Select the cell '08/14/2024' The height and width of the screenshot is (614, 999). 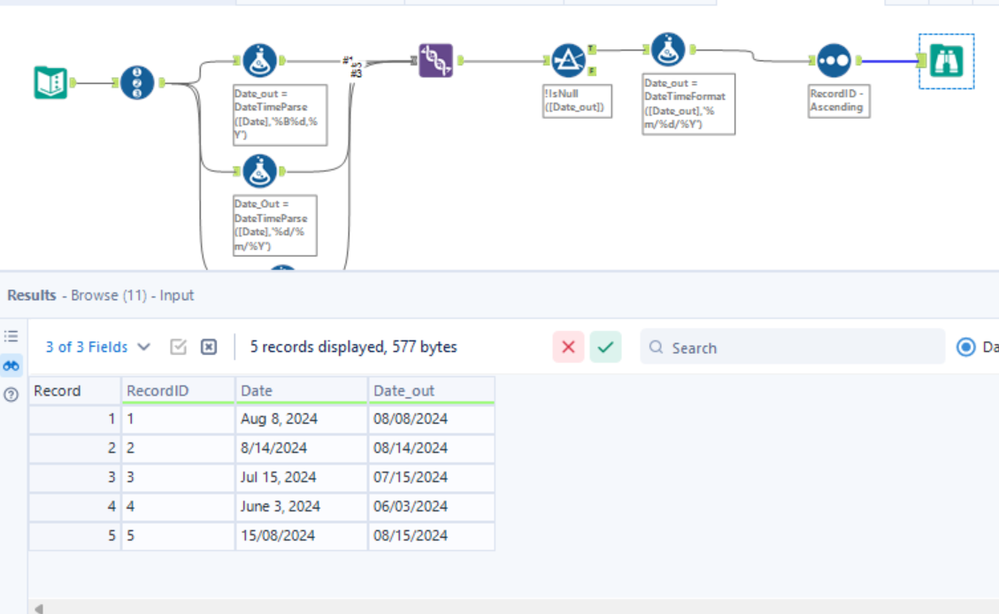click(x=431, y=448)
